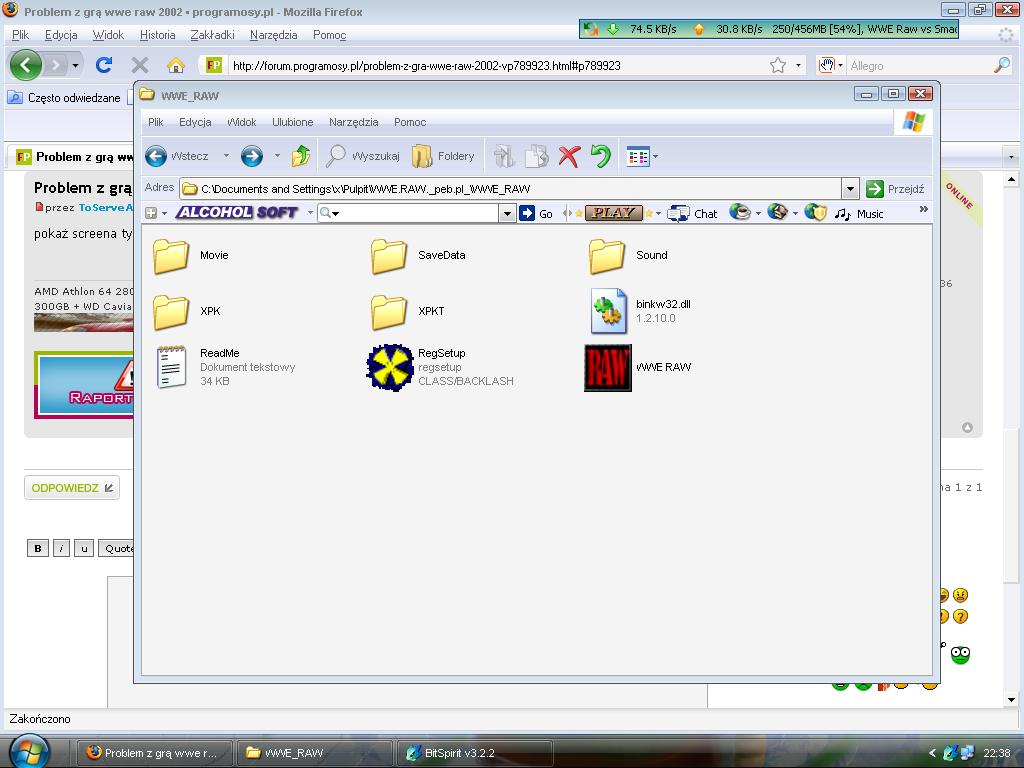Image resolution: width=1024 pixels, height=768 pixels.
Task: Open the Movie folder
Action: tap(190, 255)
